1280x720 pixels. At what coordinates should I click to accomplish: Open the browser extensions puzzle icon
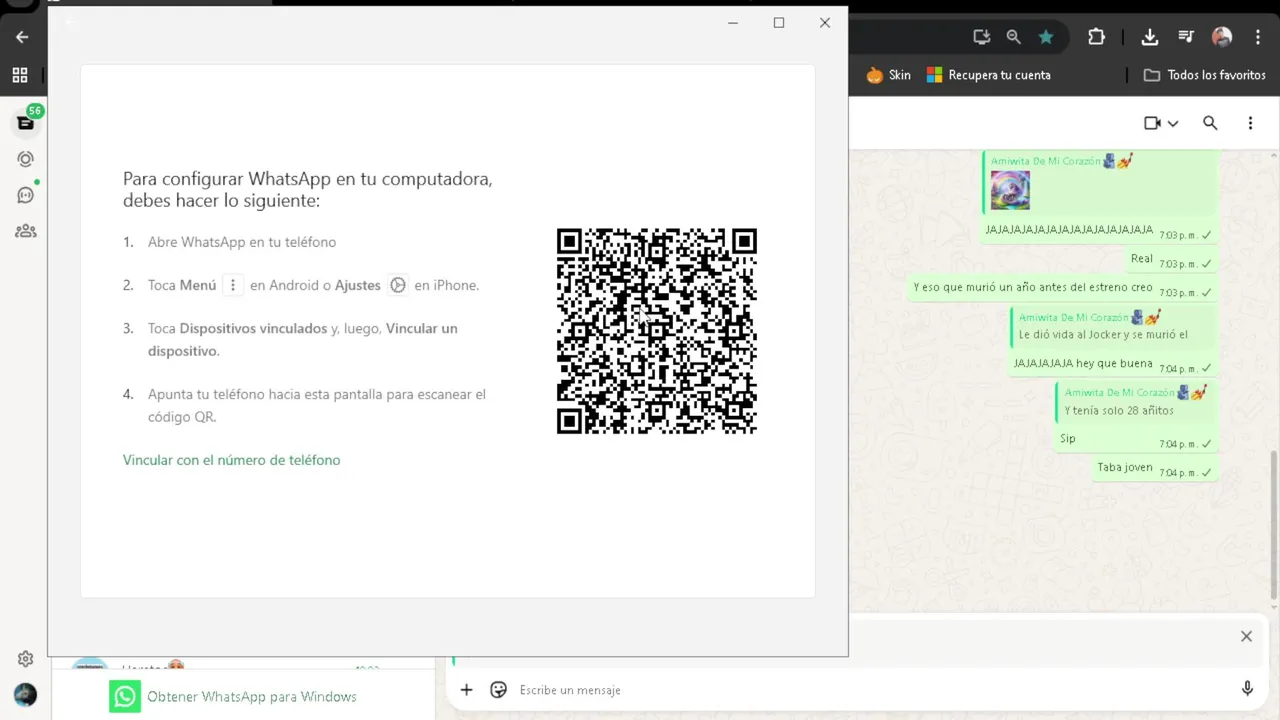[1096, 37]
